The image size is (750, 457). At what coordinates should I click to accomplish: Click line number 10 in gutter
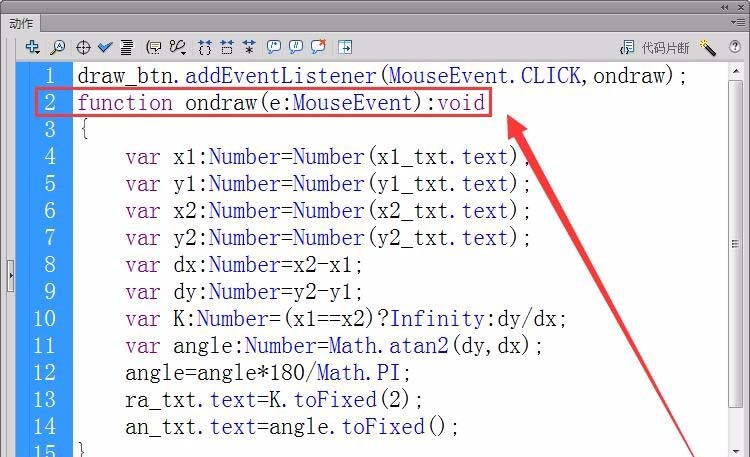tap(44, 318)
